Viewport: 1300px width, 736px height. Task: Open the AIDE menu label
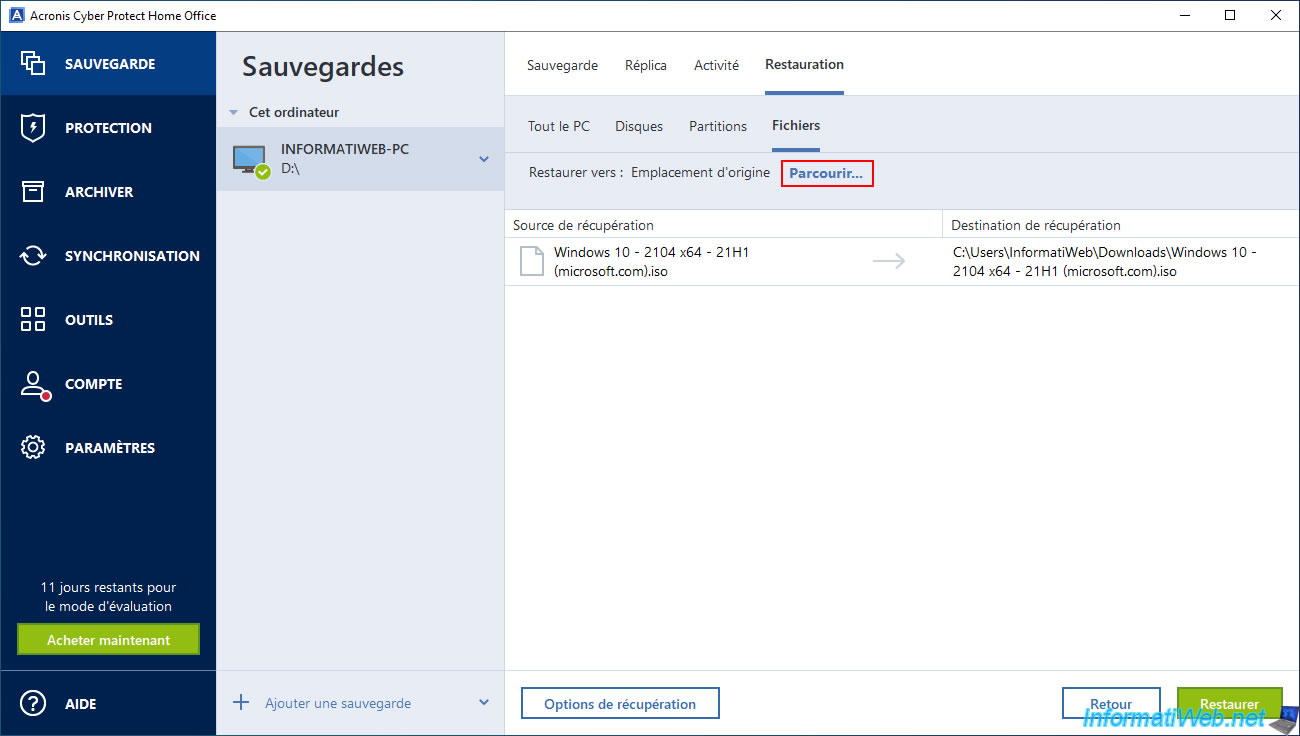81,704
